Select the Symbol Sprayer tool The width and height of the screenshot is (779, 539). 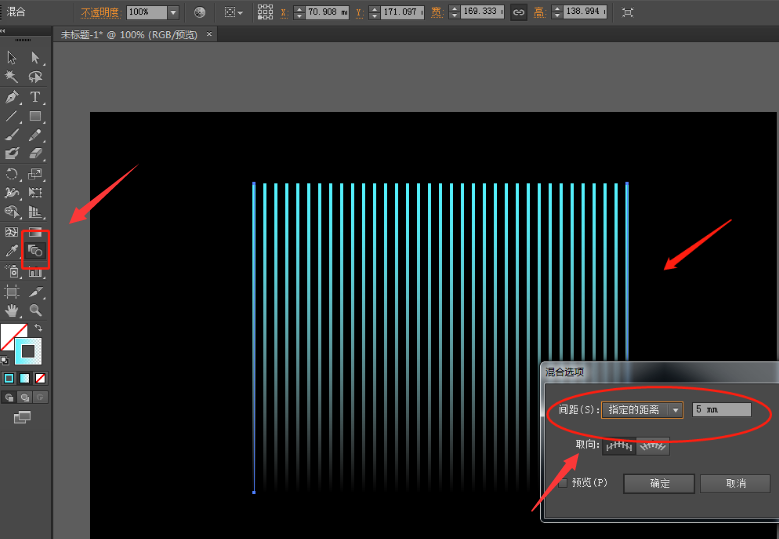[12, 271]
